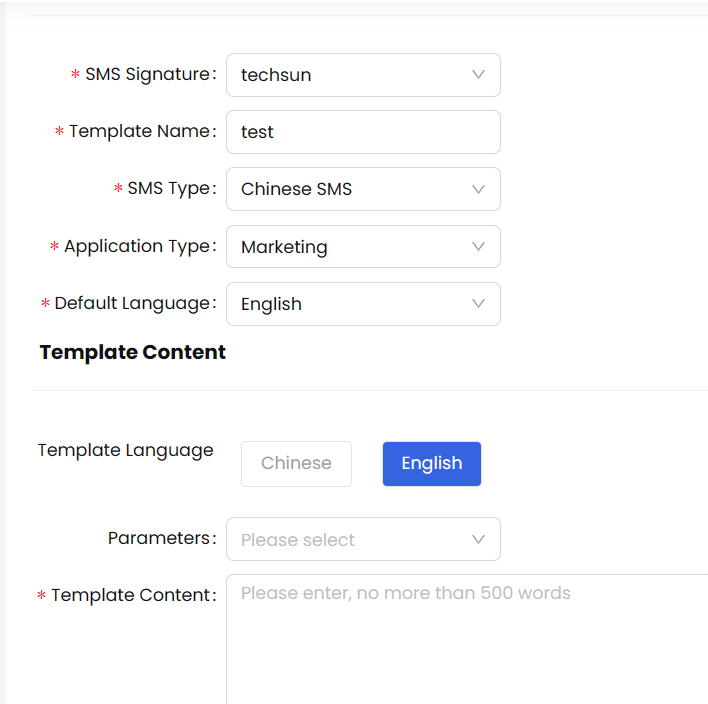Click the 'Template Language' label text
The width and height of the screenshot is (708, 704).
click(x=126, y=450)
